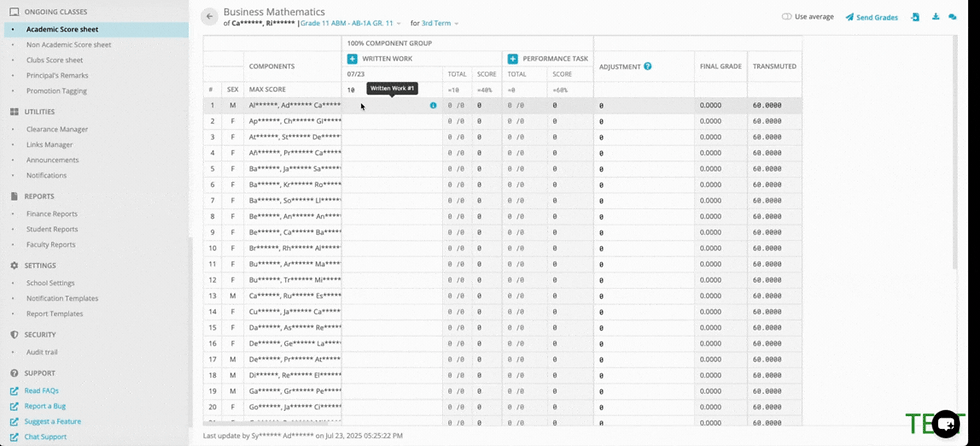Click the import sheet icon next to Send Grades

point(915,17)
